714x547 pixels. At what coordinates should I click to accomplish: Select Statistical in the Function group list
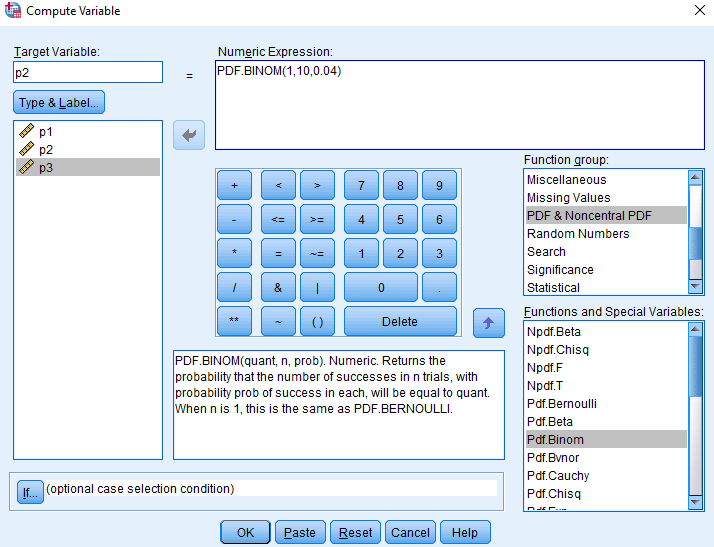click(x=553, y=288)
